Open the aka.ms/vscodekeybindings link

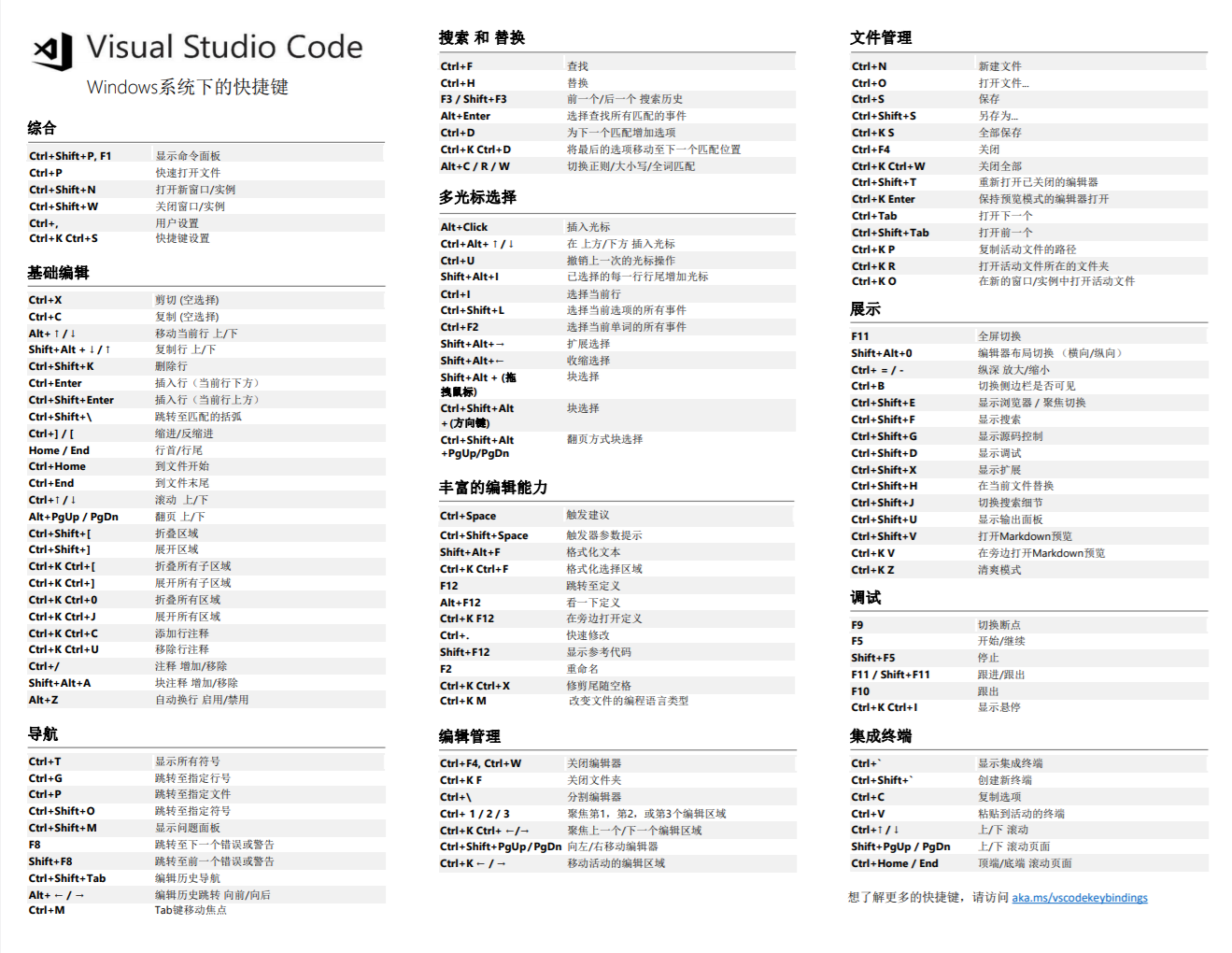coord(1080,898)
